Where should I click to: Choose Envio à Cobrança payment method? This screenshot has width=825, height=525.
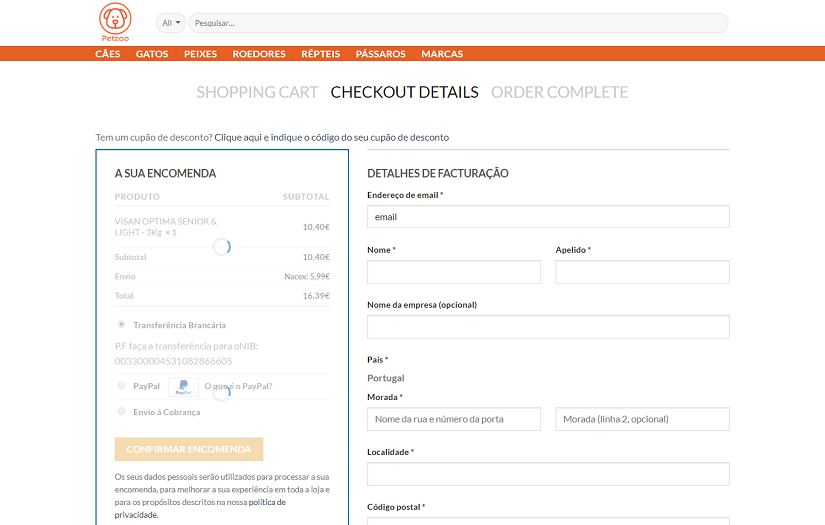click(121, 412)
